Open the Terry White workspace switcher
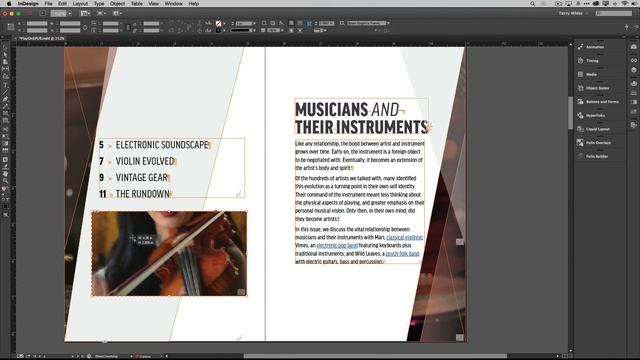The width and height of the screenshot is (640, 360). (x=573, y=13)
